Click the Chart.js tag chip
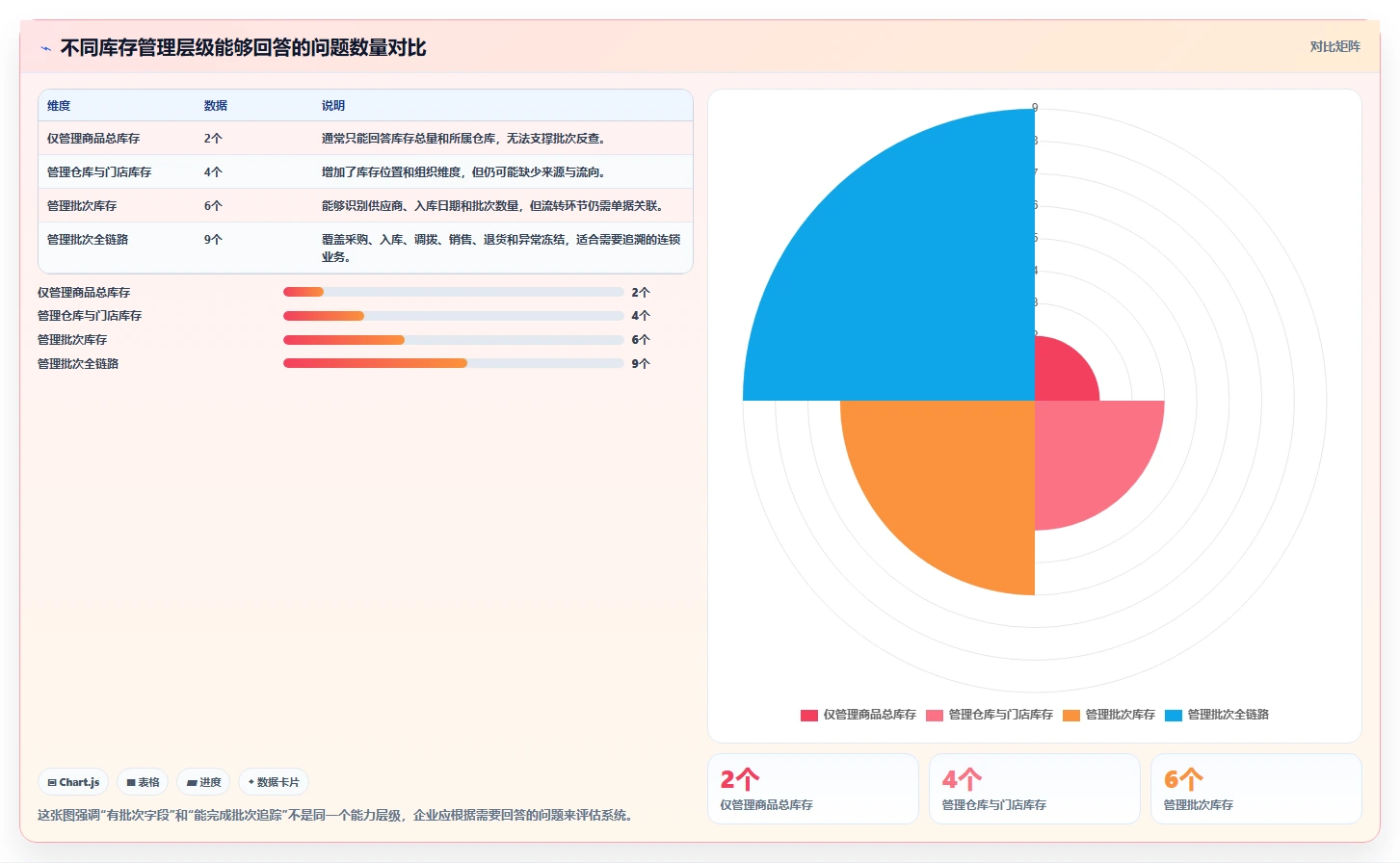 click(x=74, y=782)
